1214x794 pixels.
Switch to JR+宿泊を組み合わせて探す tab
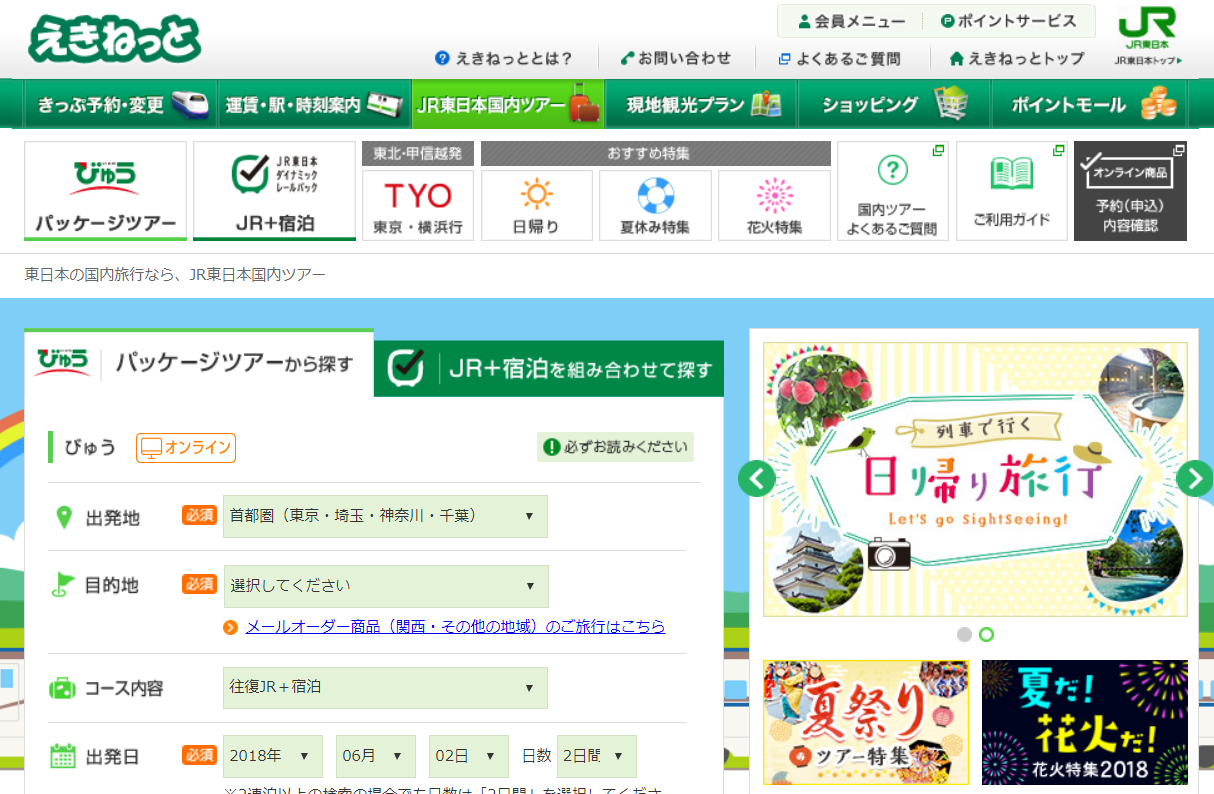549,369
